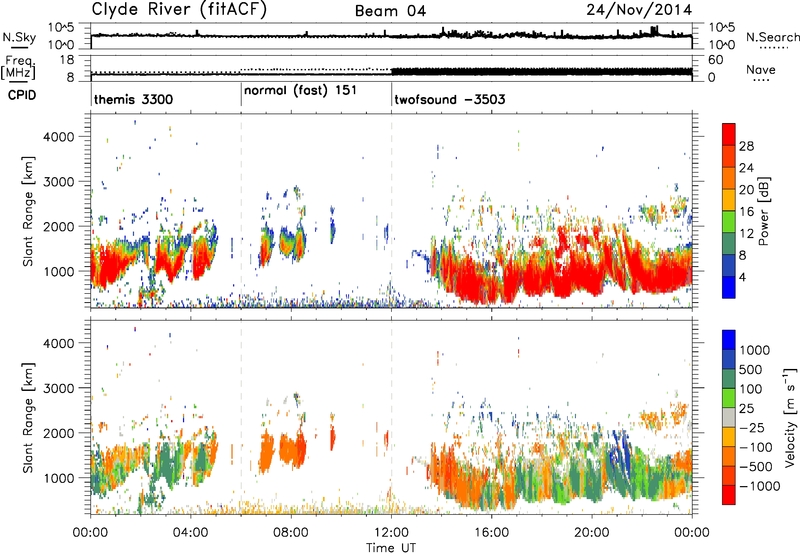Click Power colorbar tick value '4'
Viewport: 800px width, 554px height.
742,278
